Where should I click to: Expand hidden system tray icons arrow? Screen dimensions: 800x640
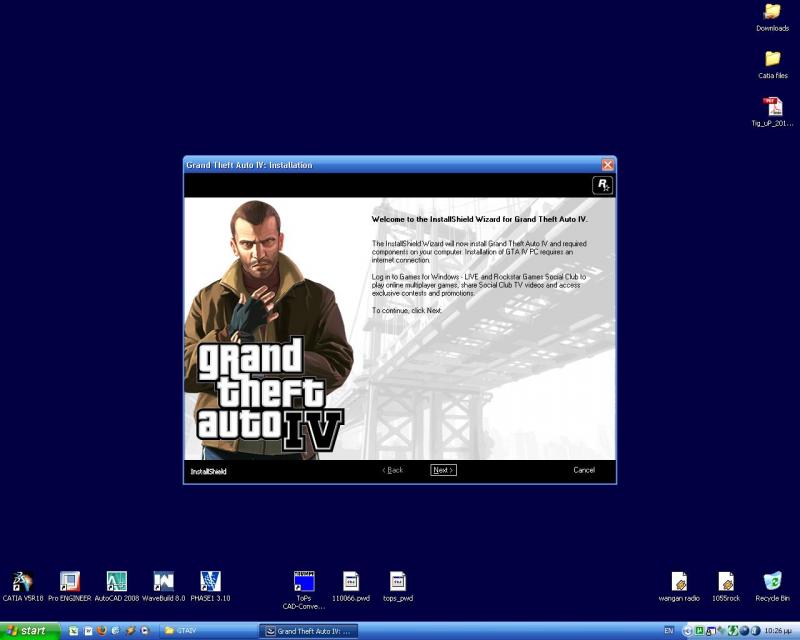pyautogui.click(x=687, y=631)
